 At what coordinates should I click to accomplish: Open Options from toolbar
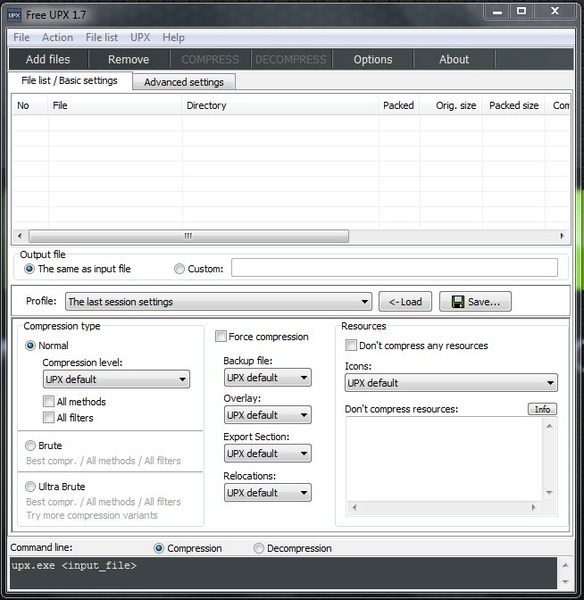coord(373,60)
